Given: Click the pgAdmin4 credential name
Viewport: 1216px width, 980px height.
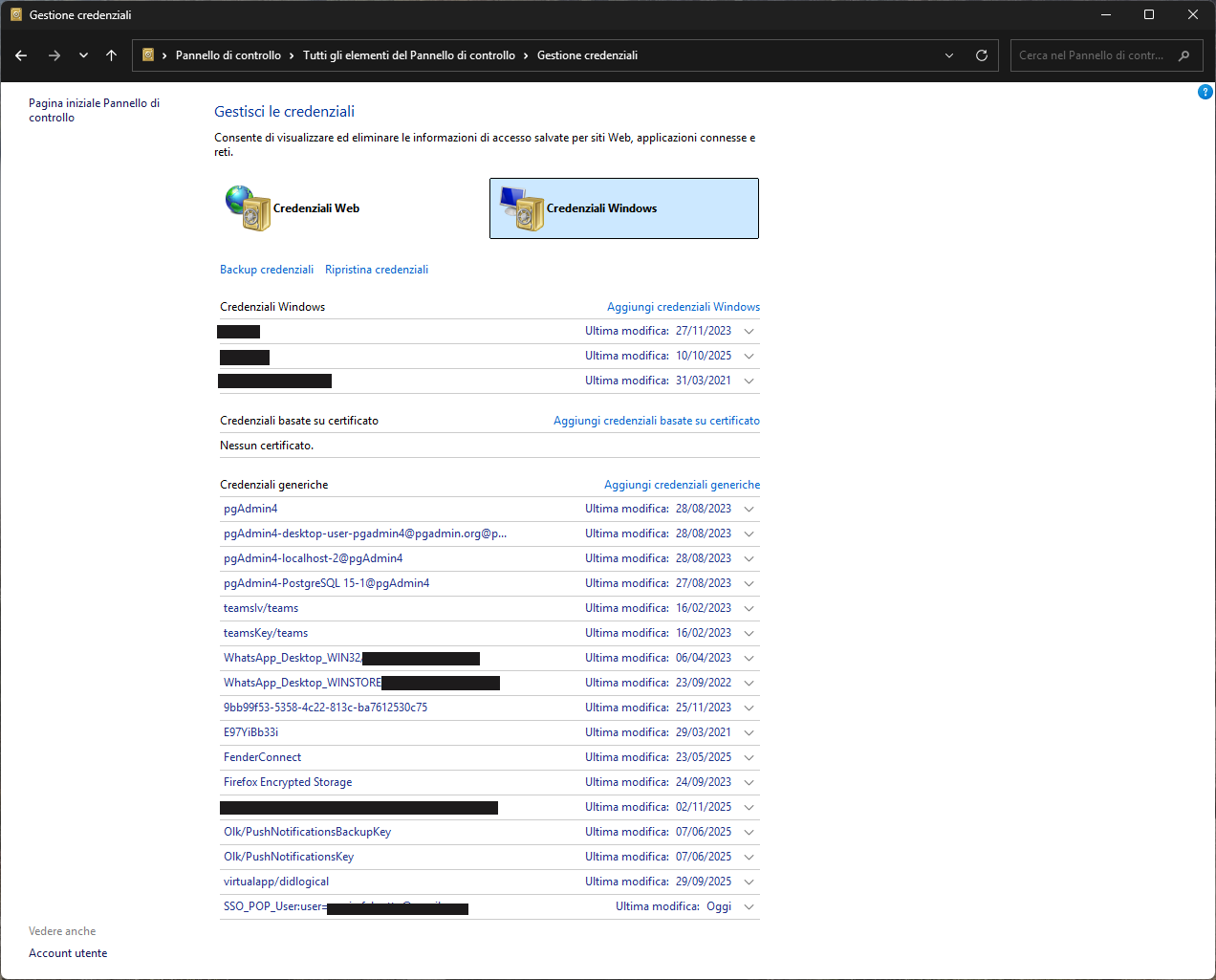Looking at the screenshot, I should click(250, 509).
